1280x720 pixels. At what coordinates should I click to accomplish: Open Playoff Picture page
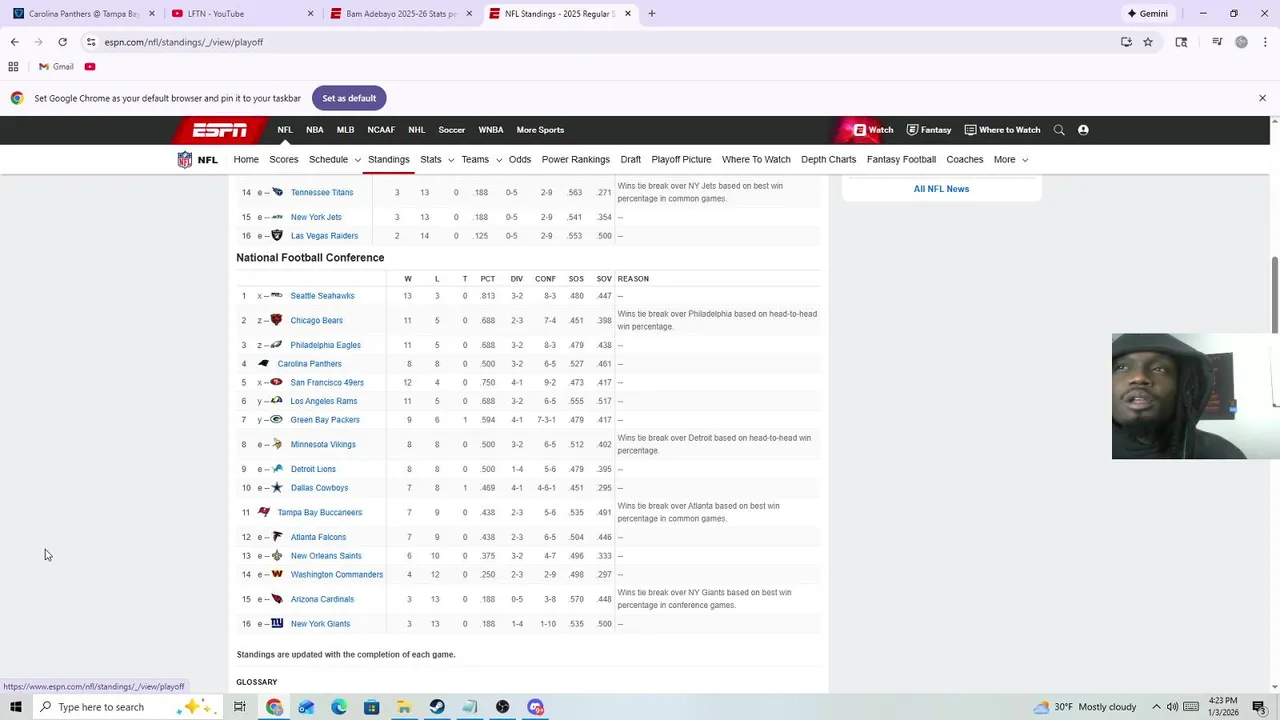pos(681,160)
